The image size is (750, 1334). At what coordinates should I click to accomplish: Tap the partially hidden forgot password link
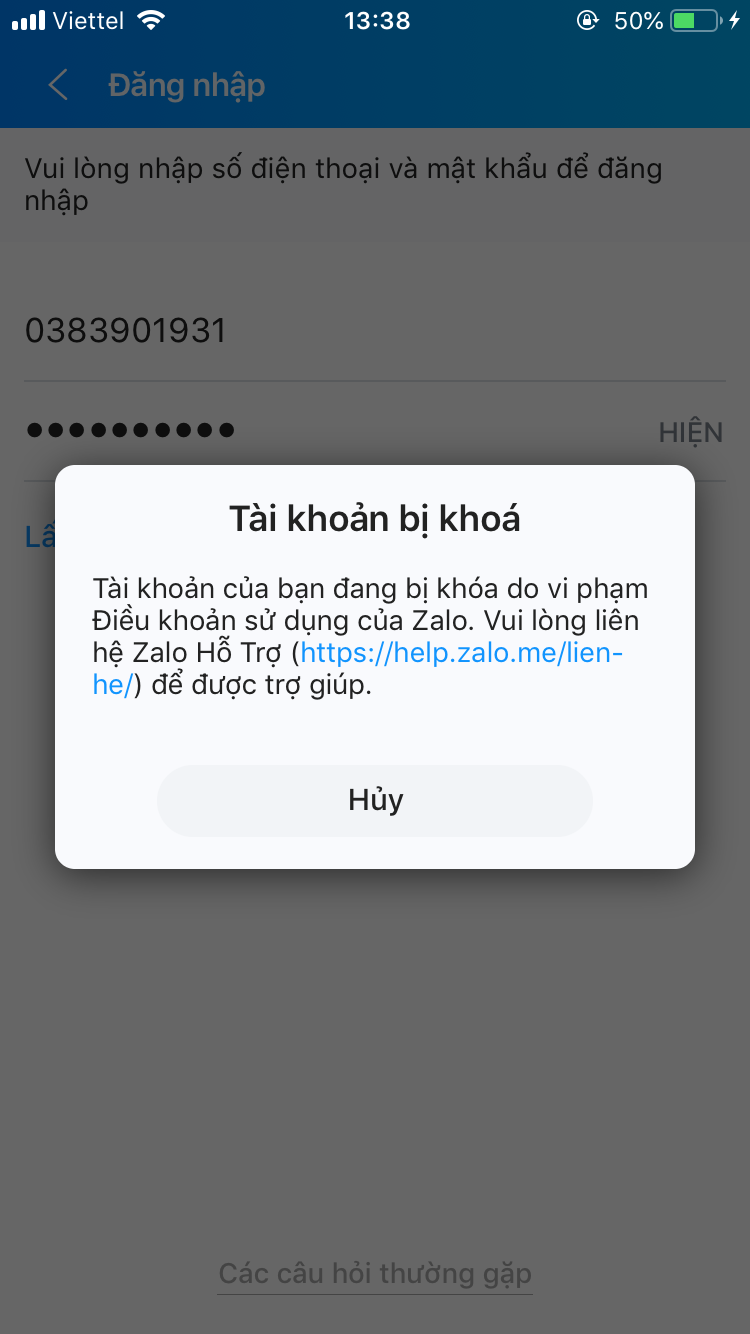point(40,537)
